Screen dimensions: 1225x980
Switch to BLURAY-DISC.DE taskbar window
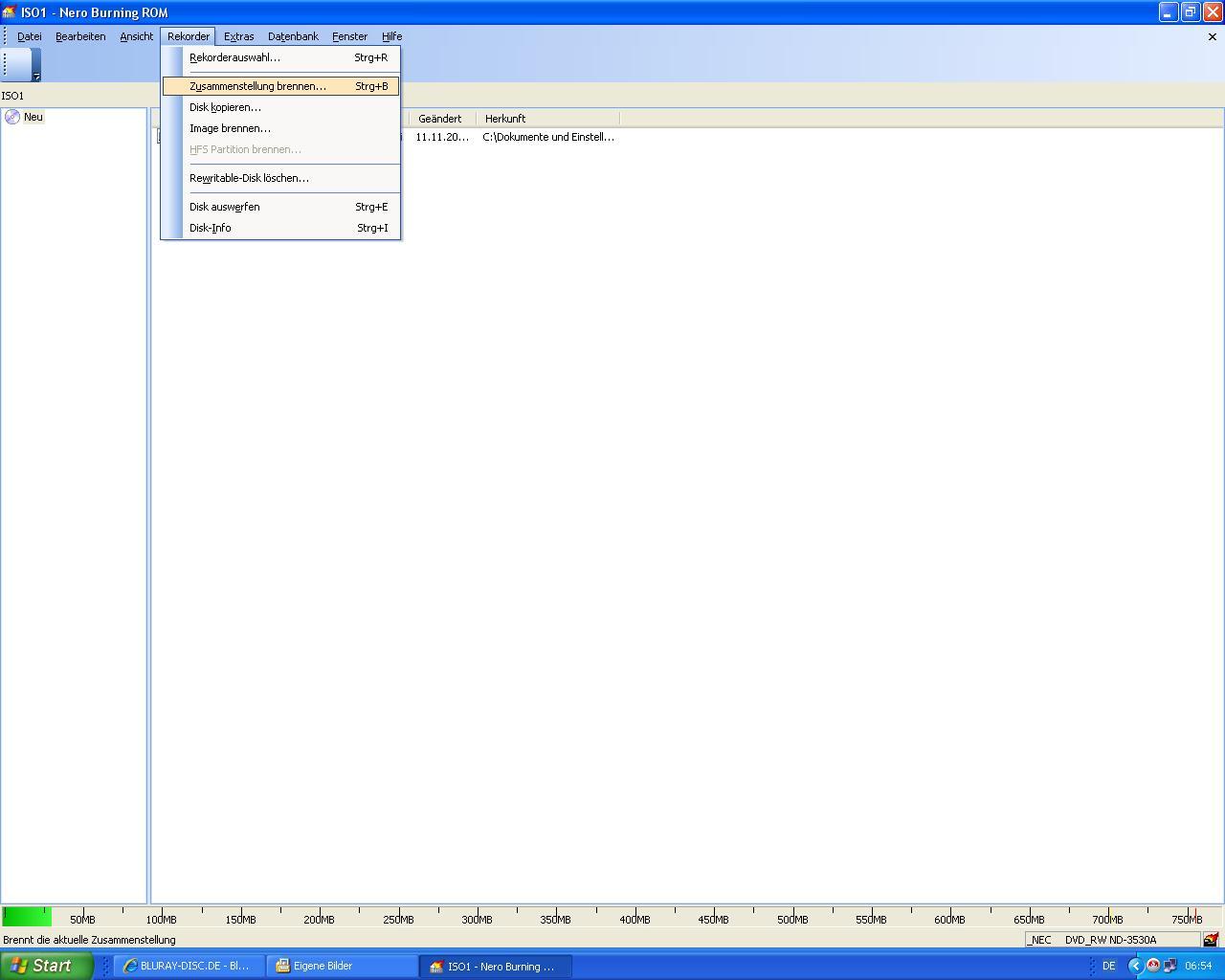point(189,966)
